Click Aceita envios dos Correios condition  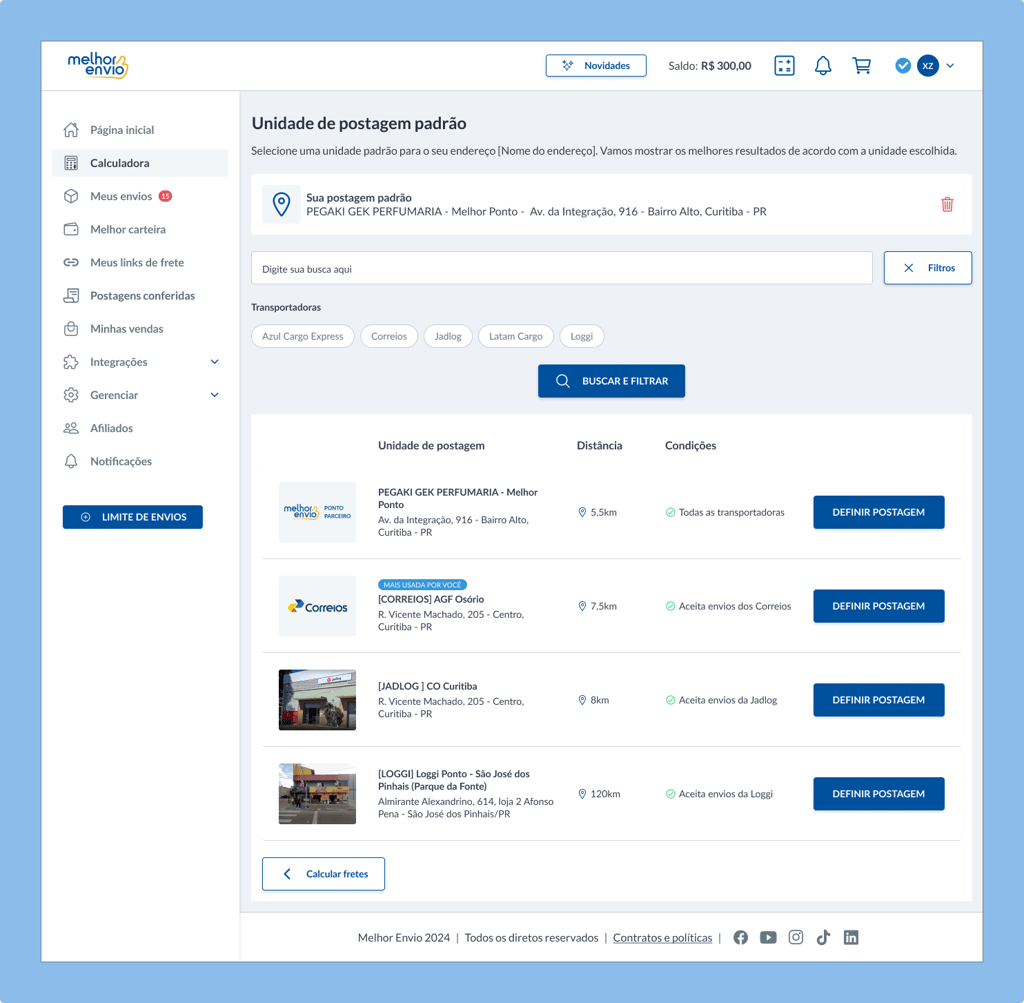point(728,606)
